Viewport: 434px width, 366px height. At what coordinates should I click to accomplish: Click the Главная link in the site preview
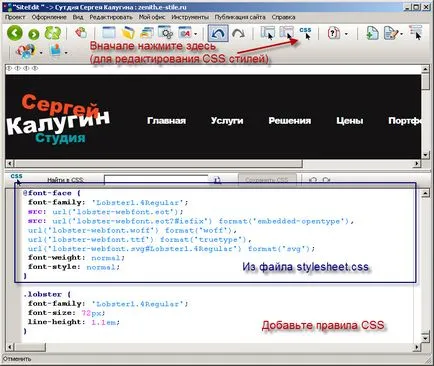tap(166, 120)
